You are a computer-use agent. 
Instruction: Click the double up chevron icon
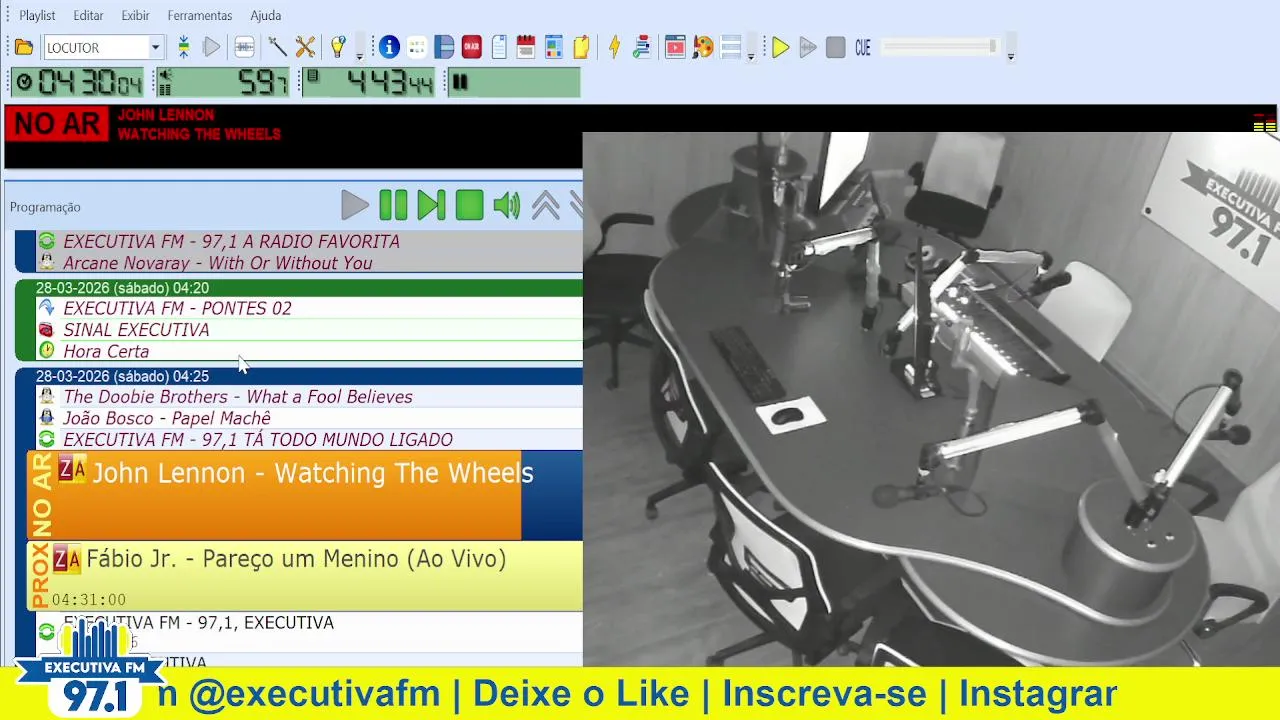coord(545,205)
